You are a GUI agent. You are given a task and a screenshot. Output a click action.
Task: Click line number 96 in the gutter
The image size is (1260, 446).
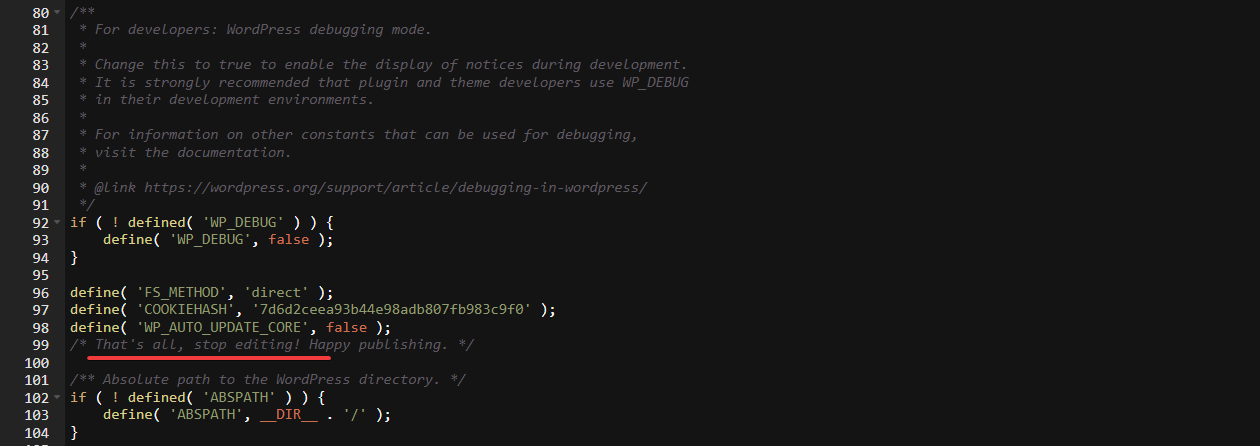pos(40,292)
